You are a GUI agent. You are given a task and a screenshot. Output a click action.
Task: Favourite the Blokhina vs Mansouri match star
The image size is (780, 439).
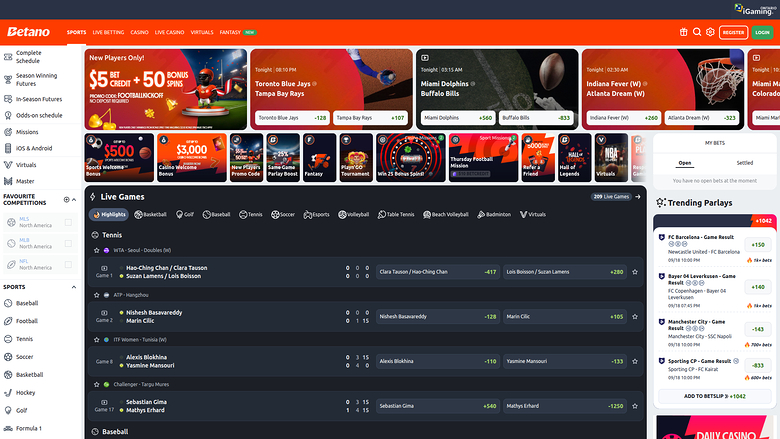pyautogui.click(x=635, y=361)
